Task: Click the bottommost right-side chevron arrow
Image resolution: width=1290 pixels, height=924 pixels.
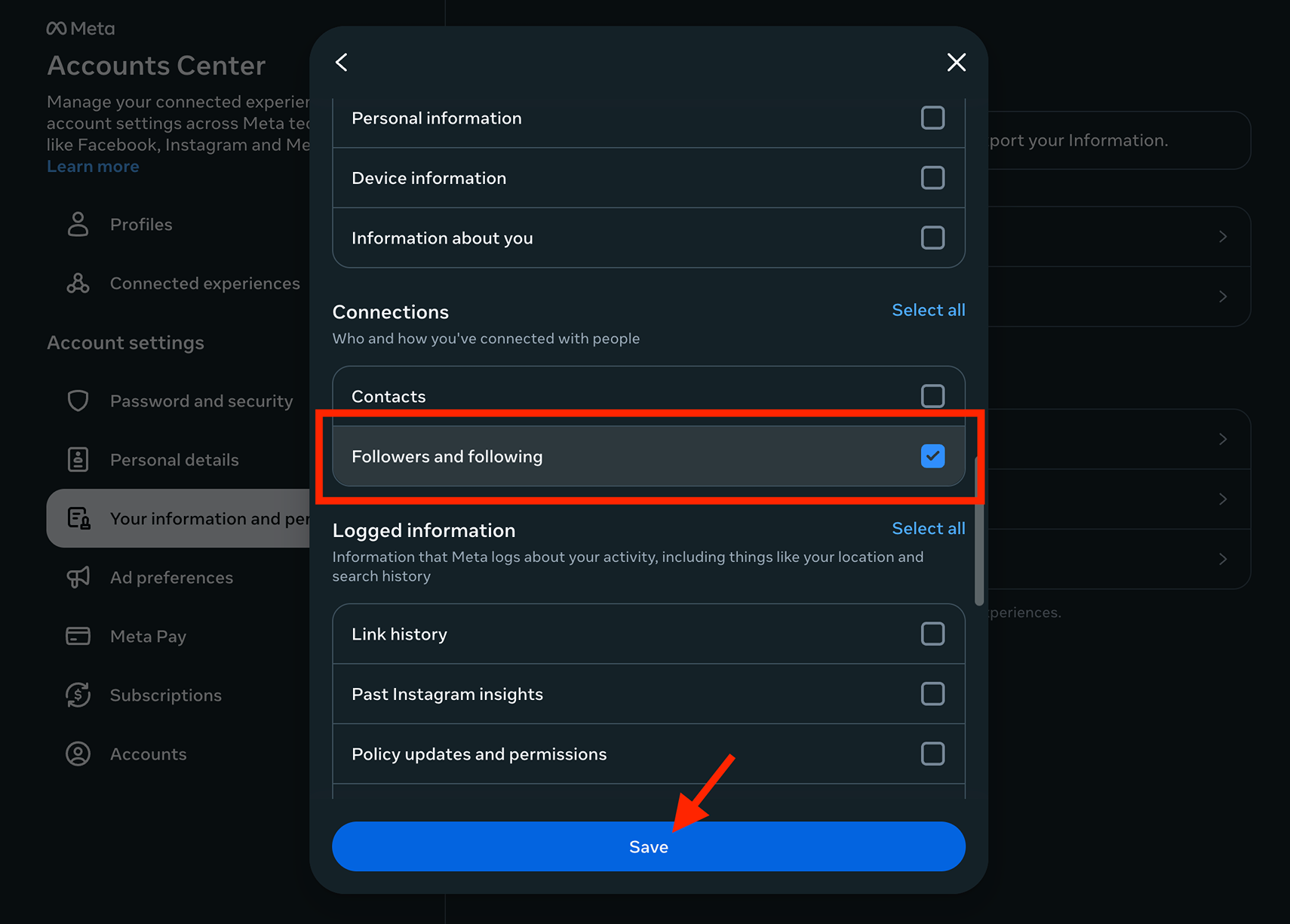Action: 1223,559
